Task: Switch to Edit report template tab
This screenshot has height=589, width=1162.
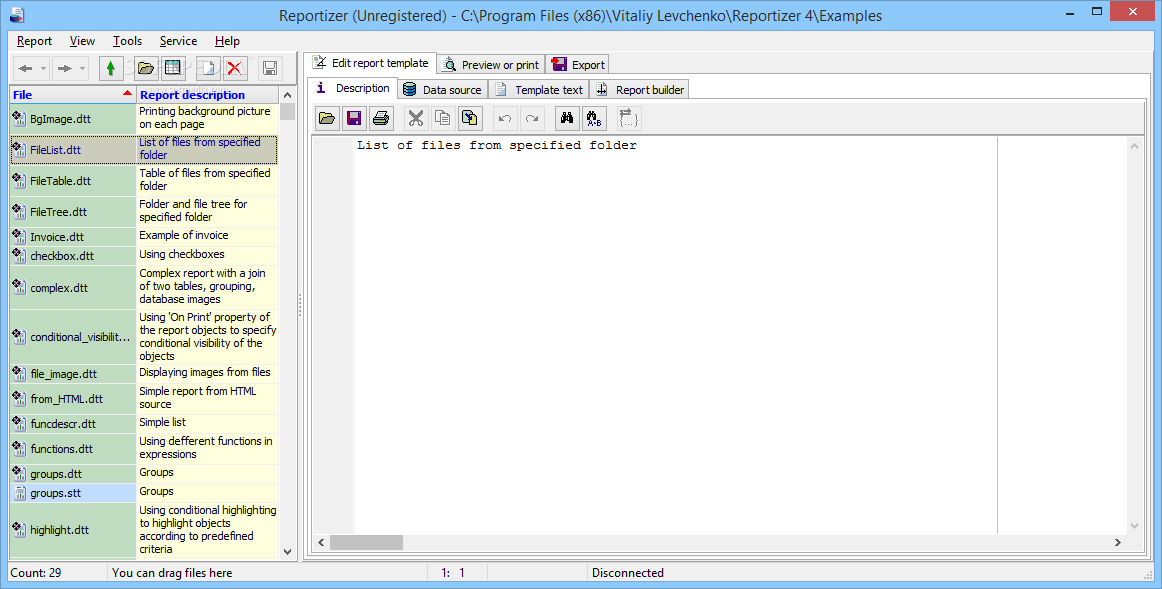Action: coord(371,63)
